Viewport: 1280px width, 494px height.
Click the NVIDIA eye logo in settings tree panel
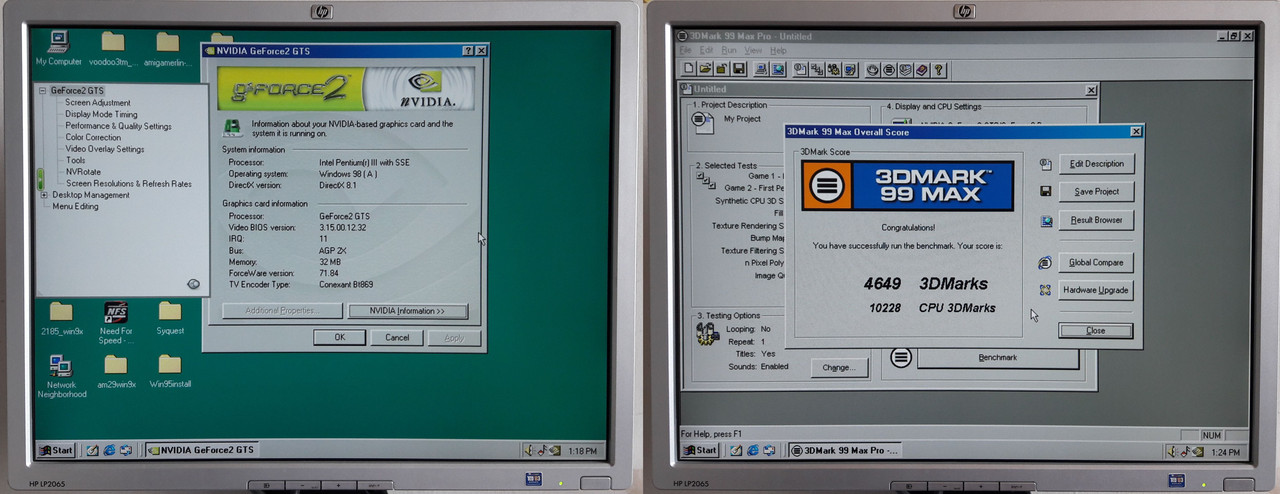[193, 284]
